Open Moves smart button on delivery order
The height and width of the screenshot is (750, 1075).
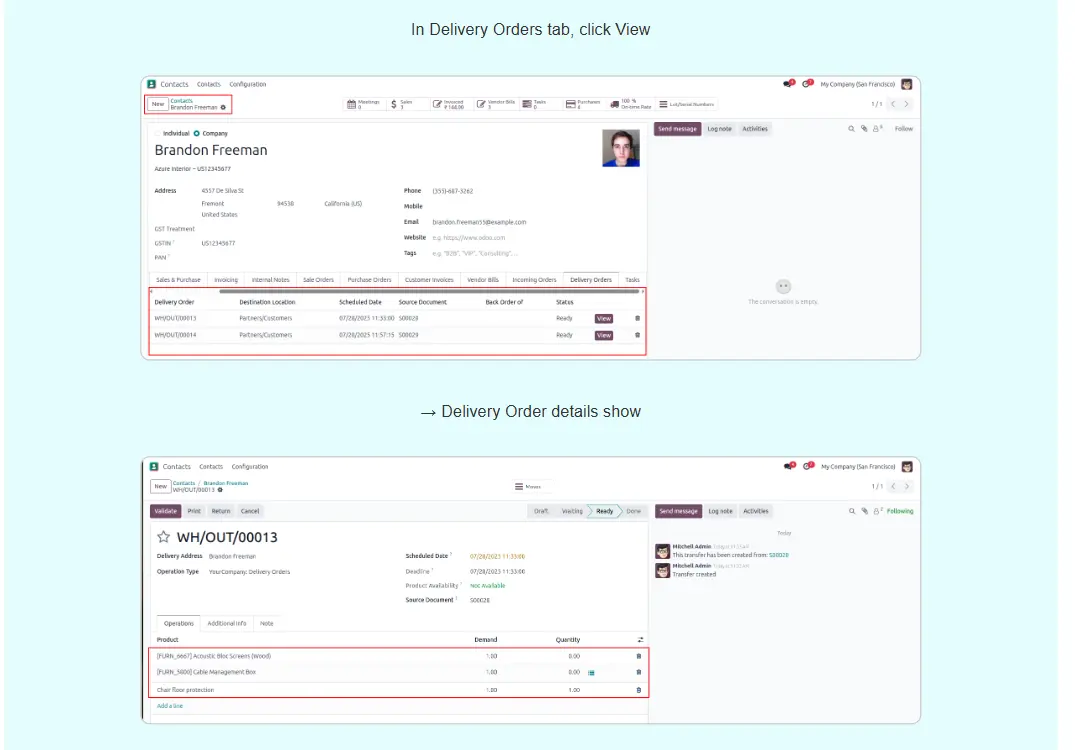[x=527, y=487]
